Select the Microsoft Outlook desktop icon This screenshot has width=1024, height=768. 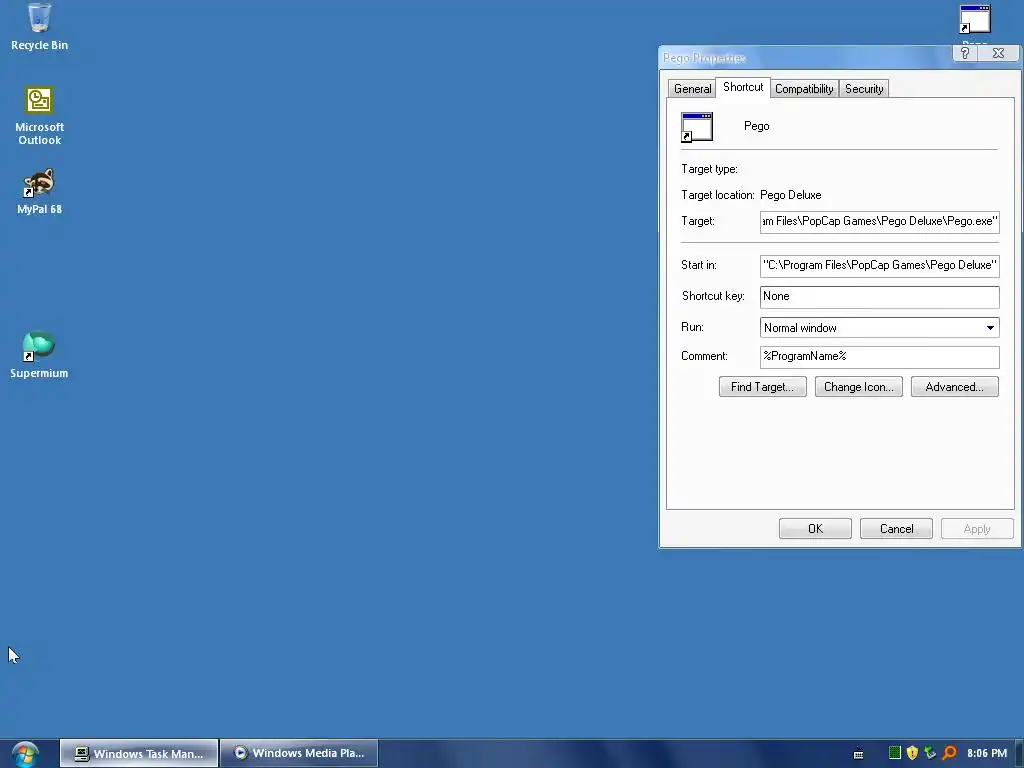[39, 116]
